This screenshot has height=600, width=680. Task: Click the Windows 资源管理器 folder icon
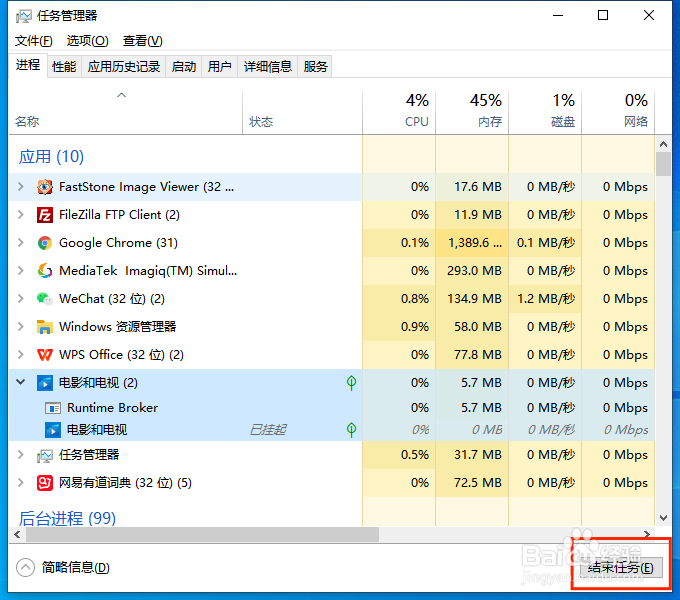[45, 327]
